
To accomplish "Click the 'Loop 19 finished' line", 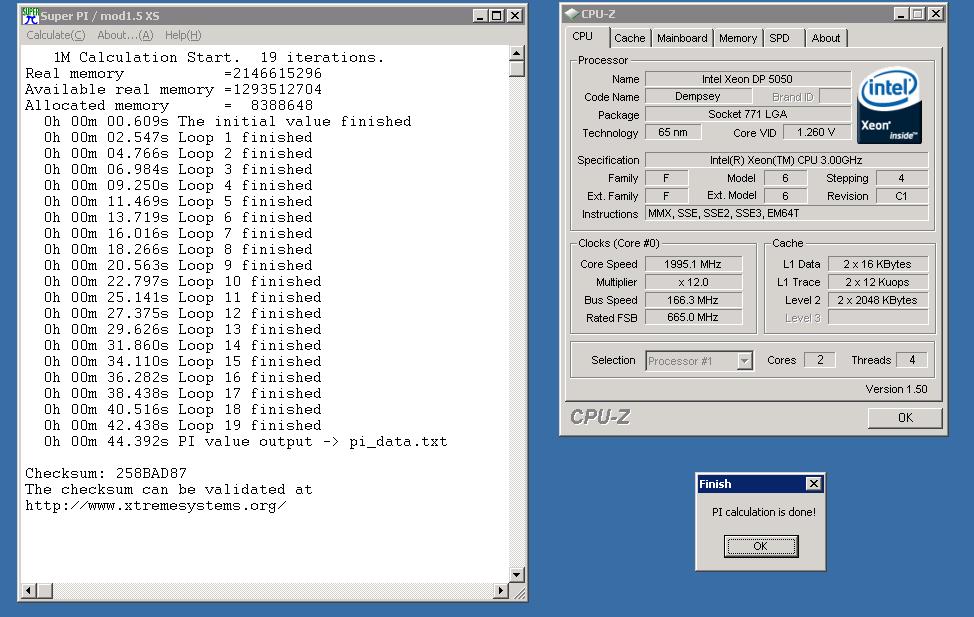I will coord(183,426).
